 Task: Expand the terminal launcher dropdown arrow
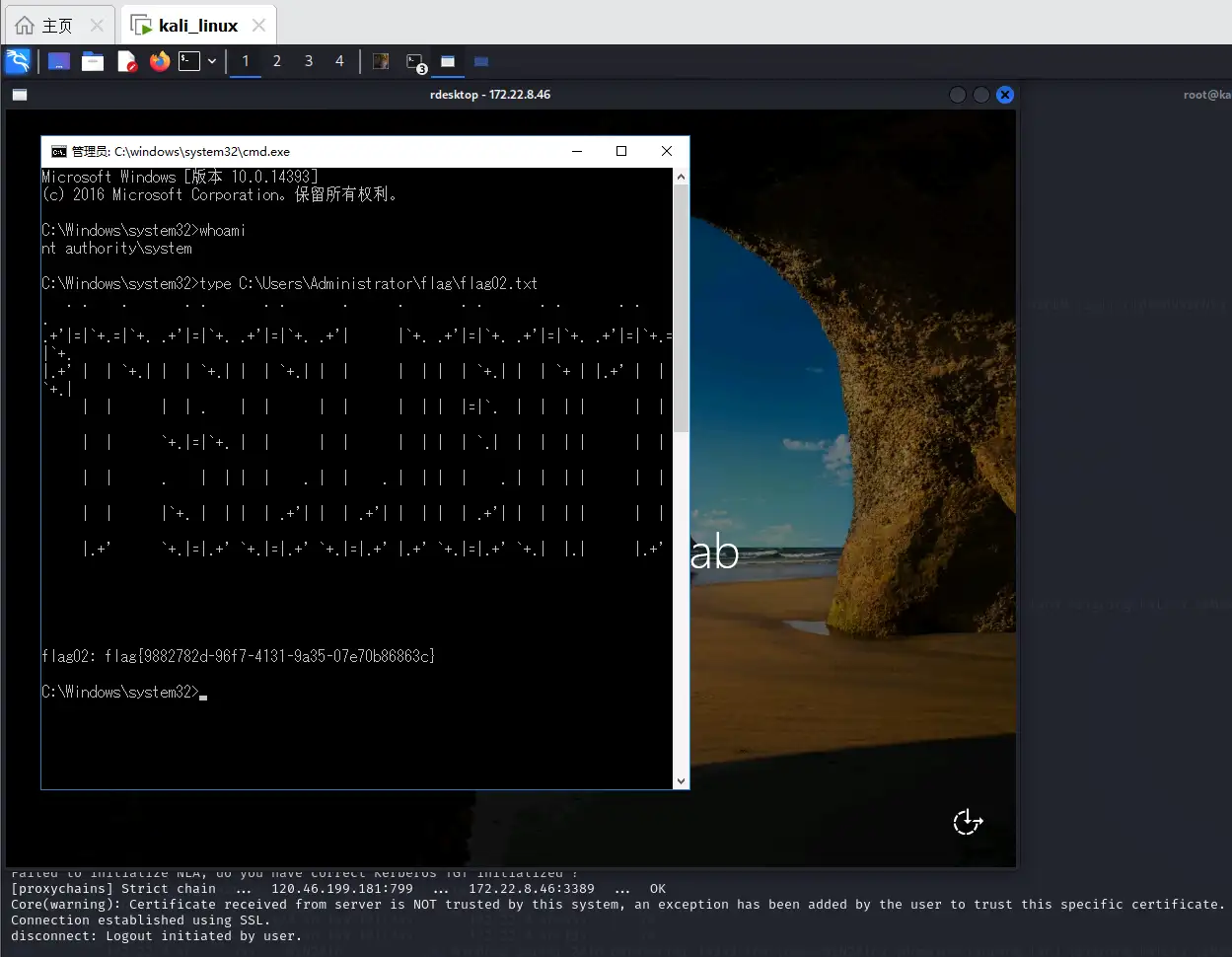pos(212,61)
